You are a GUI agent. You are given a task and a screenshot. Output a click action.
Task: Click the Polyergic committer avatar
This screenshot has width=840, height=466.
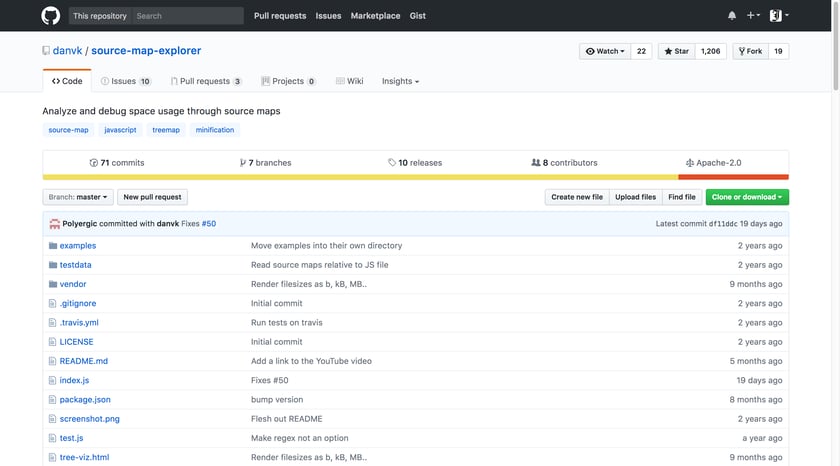[54, 224]
